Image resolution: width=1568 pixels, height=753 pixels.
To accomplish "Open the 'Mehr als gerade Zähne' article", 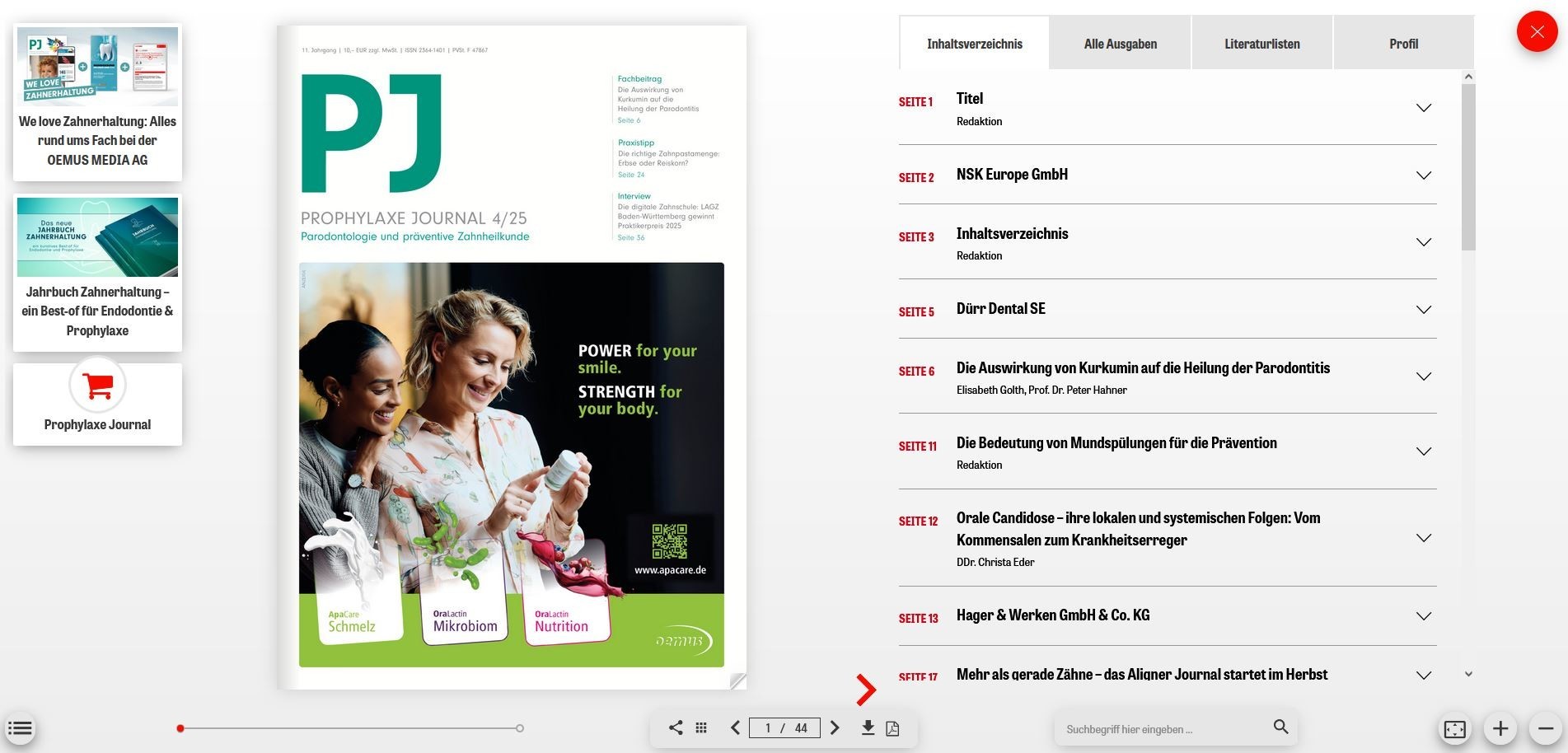I will 1142,675.
